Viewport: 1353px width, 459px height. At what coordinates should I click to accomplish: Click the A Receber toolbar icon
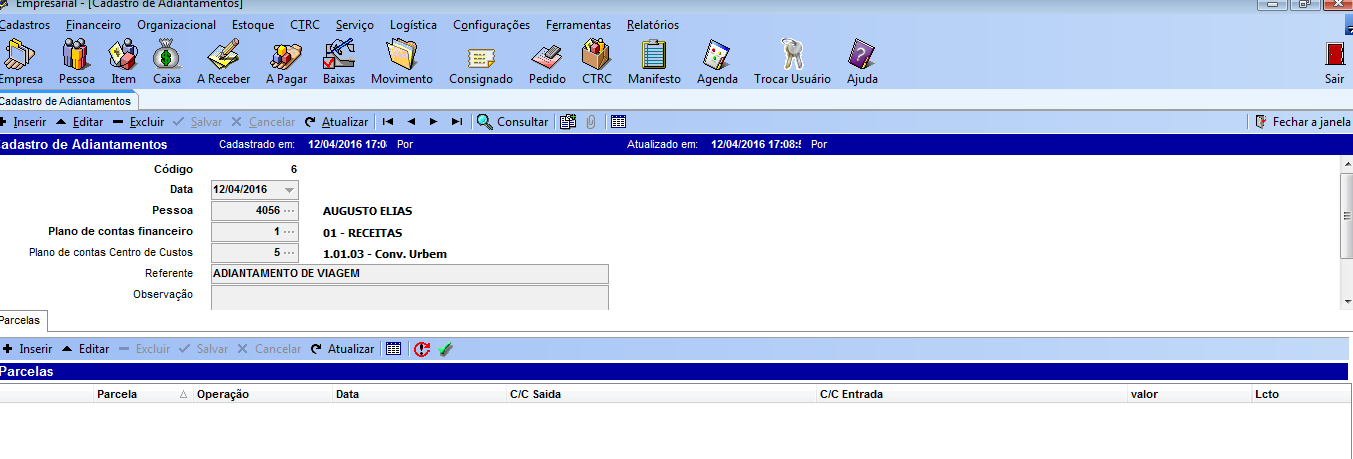click(223, 60)
